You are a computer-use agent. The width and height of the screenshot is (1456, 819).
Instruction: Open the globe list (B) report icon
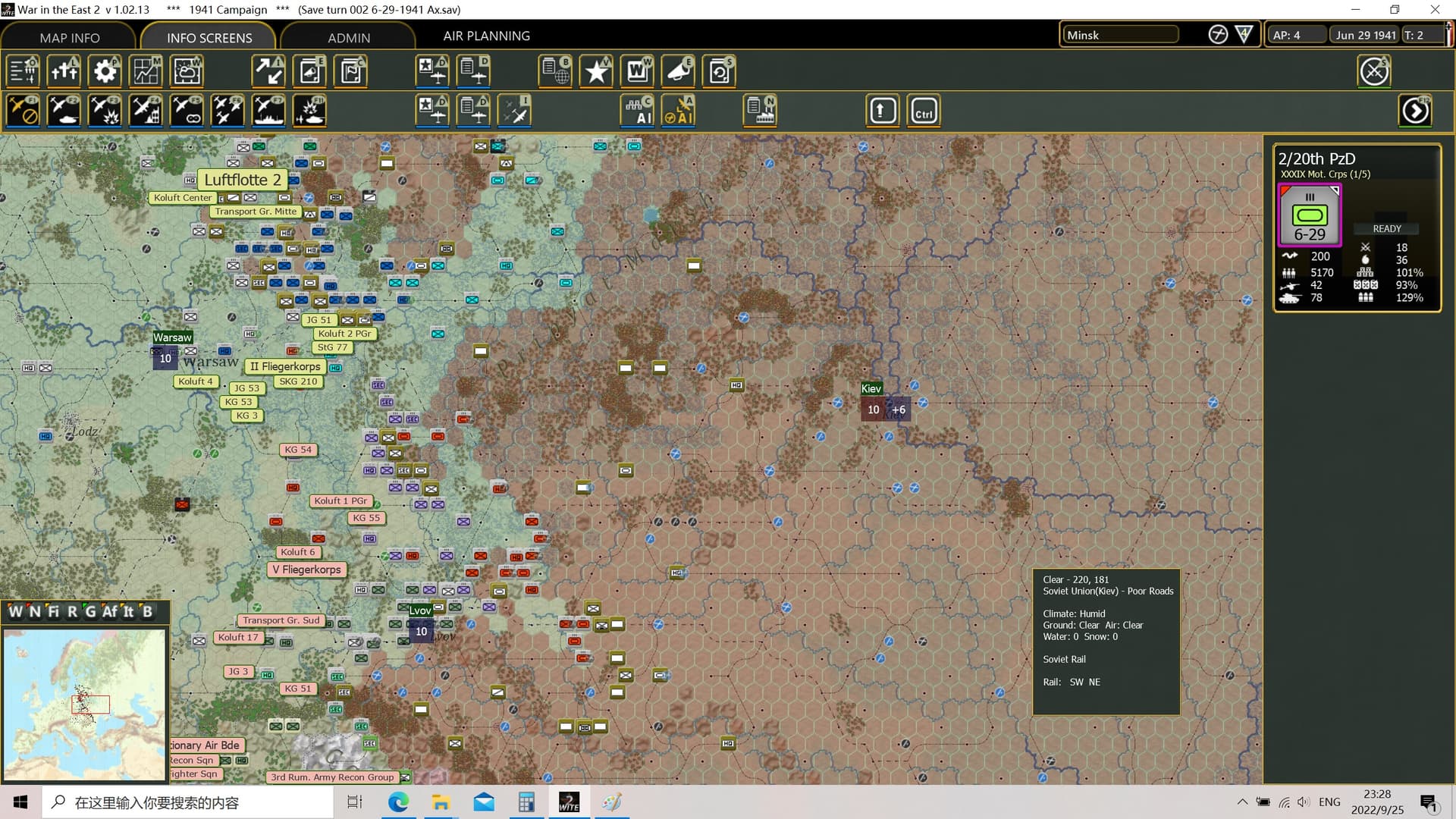[556, 71]
